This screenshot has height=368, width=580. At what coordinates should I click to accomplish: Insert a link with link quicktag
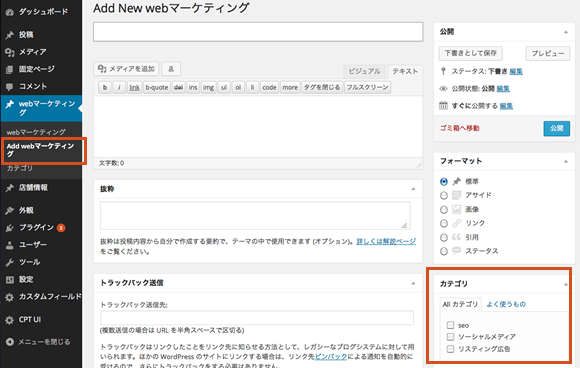point(134,88)
